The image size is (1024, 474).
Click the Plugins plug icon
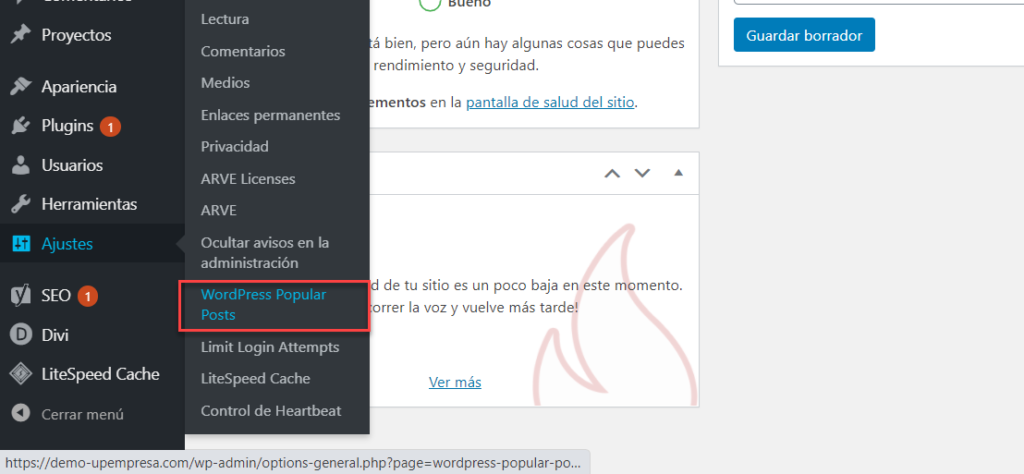click(21, 126)
